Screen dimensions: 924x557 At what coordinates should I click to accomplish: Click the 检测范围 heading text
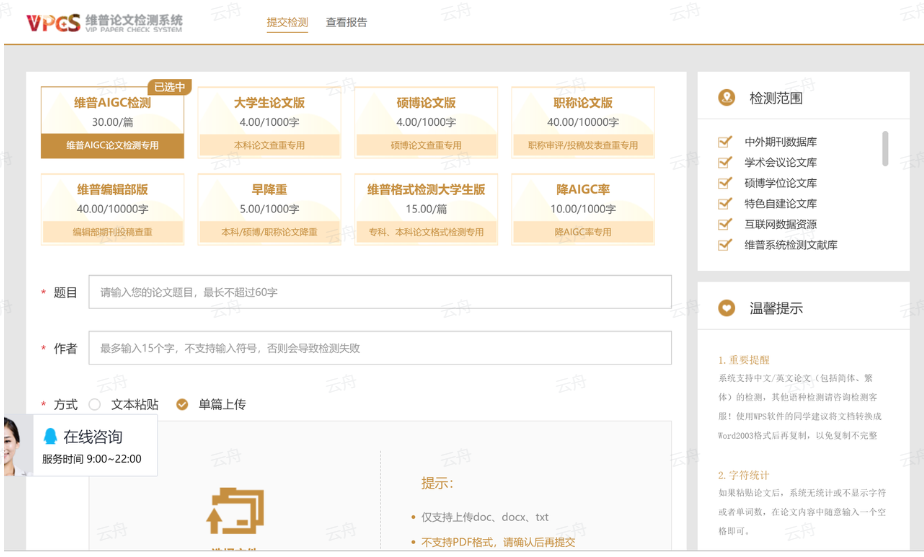[x=776, y=98]
